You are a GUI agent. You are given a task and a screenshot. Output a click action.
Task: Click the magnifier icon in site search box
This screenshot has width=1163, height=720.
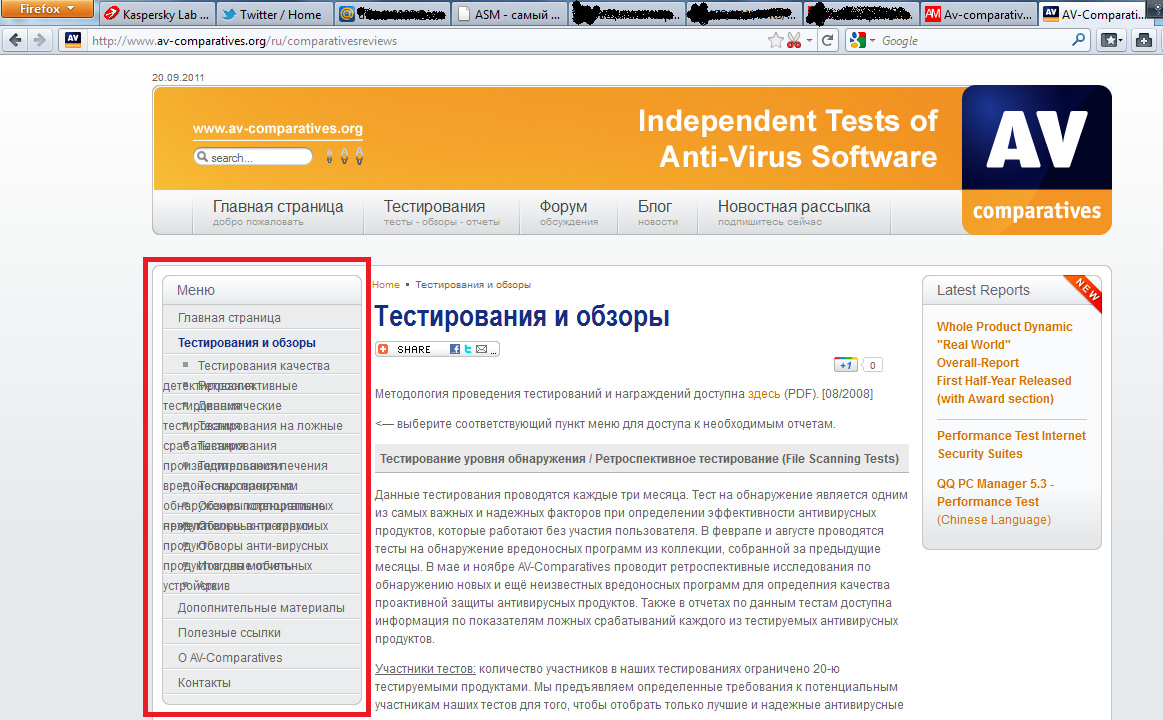click(202, 156)
